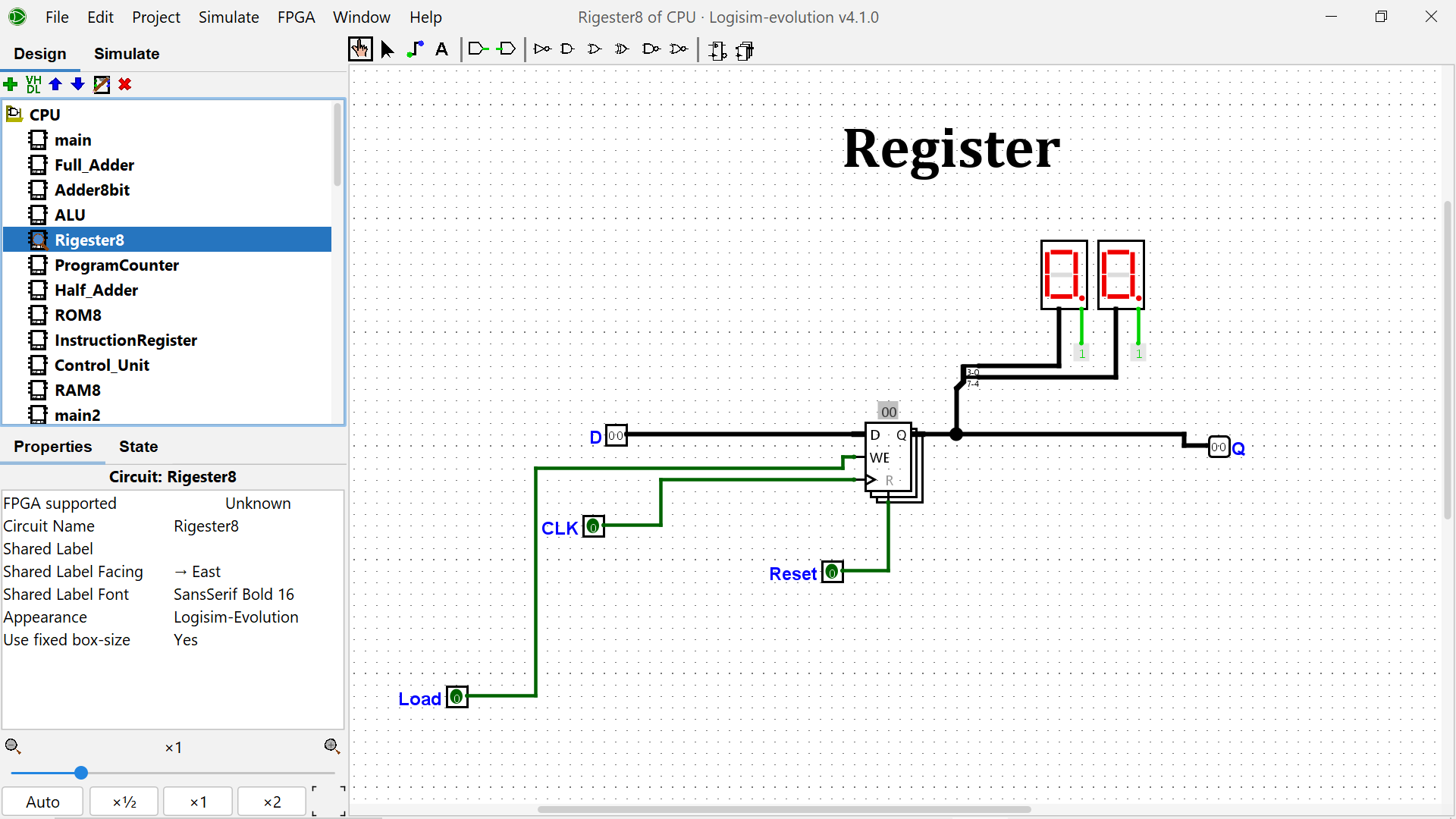Image resolution: width=1456 pixels, height=819 pixels.
Task: Click the zoom-out magnifier icon
Action: point(13,746)
